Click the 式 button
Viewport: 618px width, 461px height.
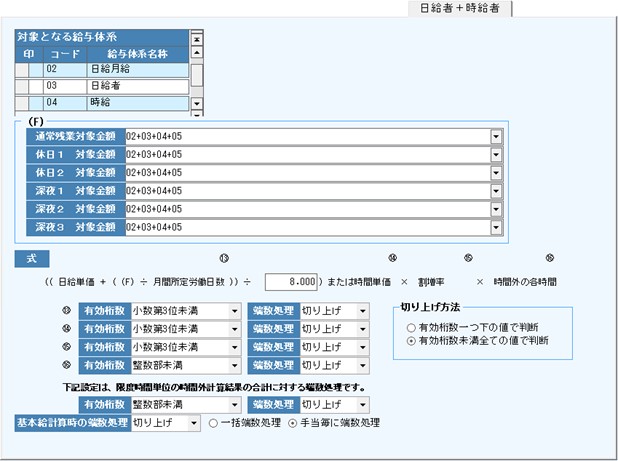pos(31,258)
